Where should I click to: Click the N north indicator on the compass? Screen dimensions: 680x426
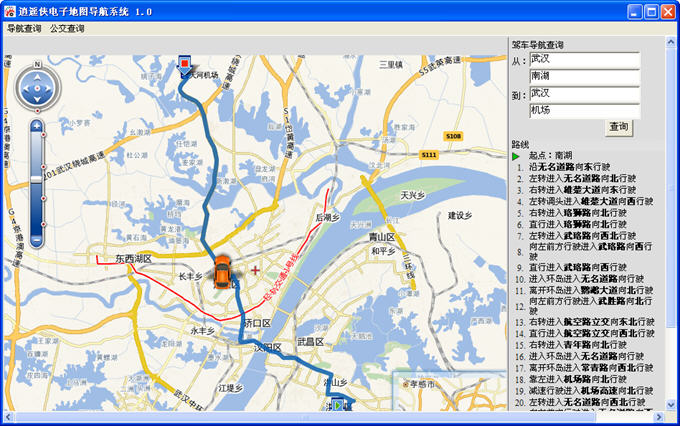pos(37,65)
